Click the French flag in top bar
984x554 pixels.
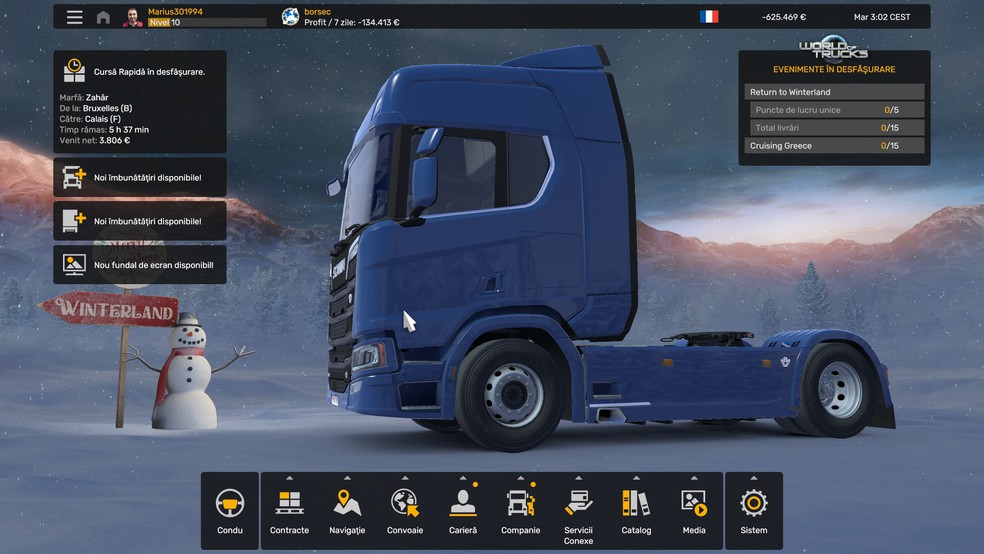709,17
